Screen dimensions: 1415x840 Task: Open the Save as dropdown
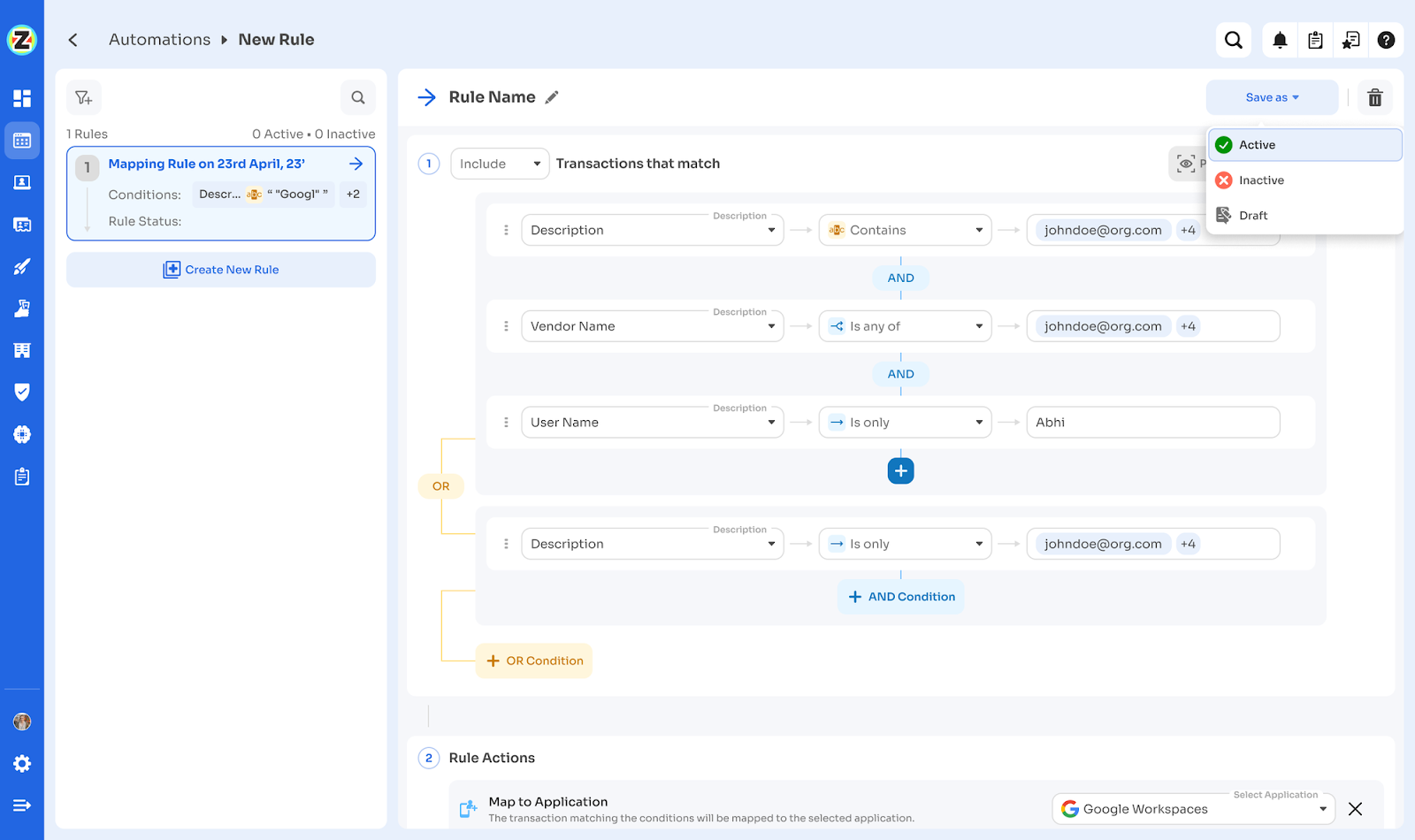coord(1272,97)
